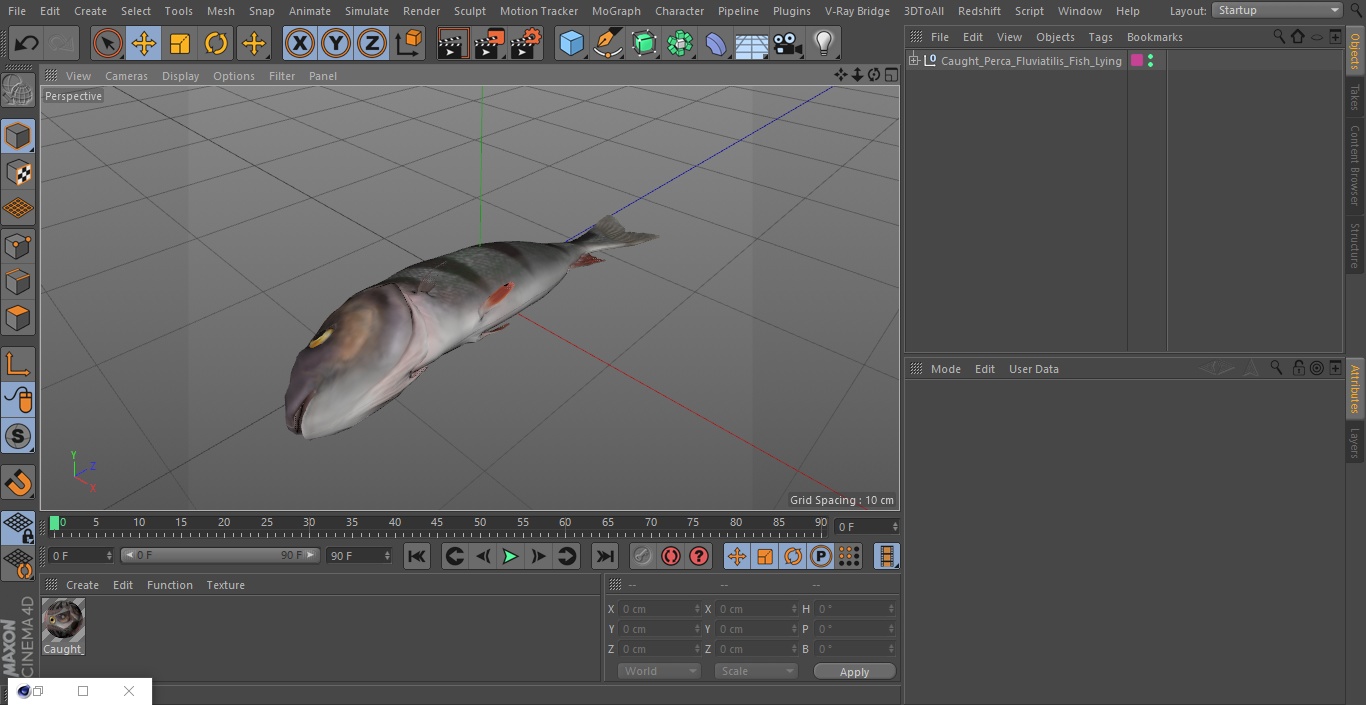Screen dimensions: 1366x705
Task: Render to Picture Viewer
Action: click(x=489, y=43)
